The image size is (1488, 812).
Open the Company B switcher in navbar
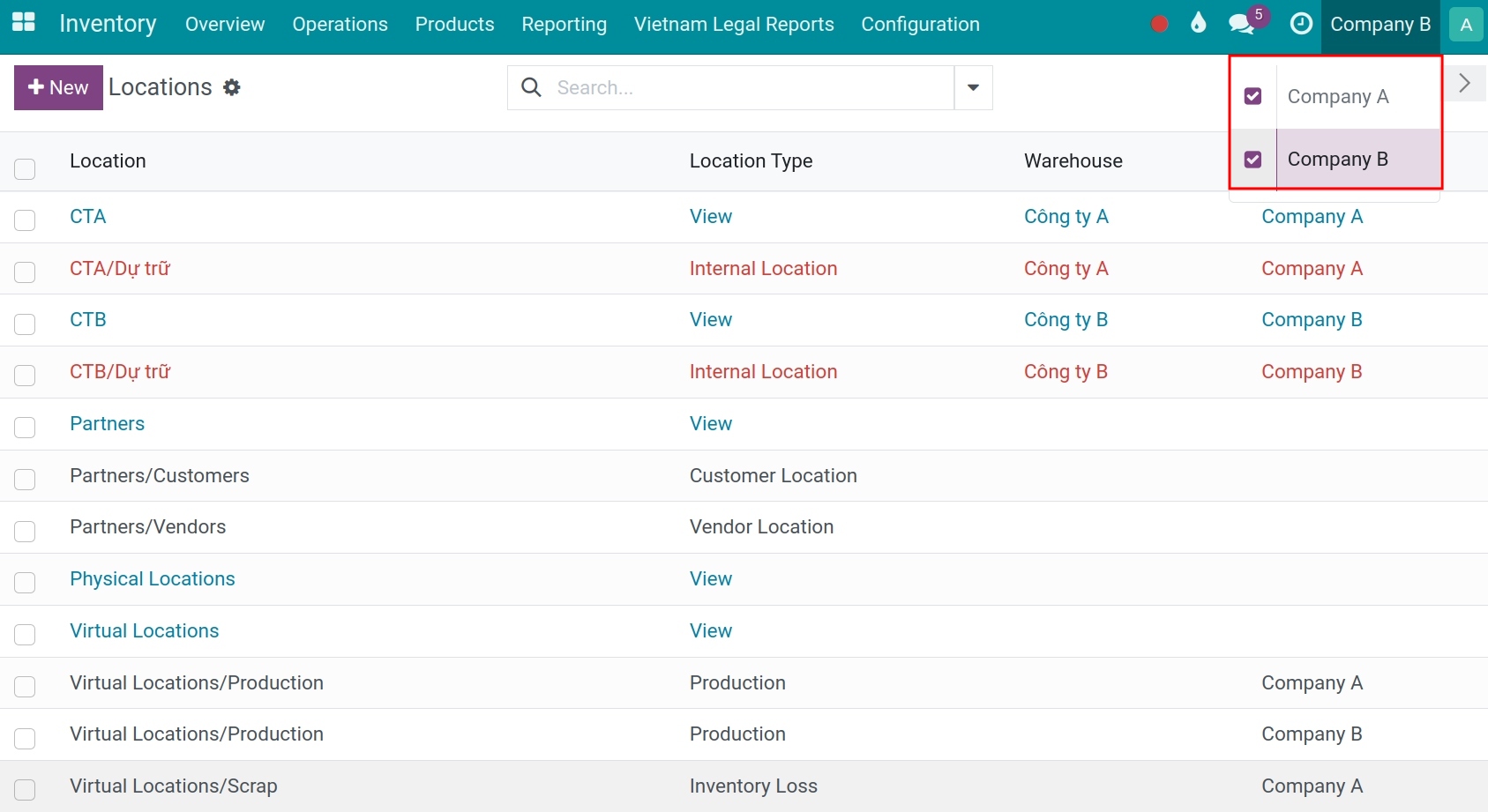(x=1380, y=24)
